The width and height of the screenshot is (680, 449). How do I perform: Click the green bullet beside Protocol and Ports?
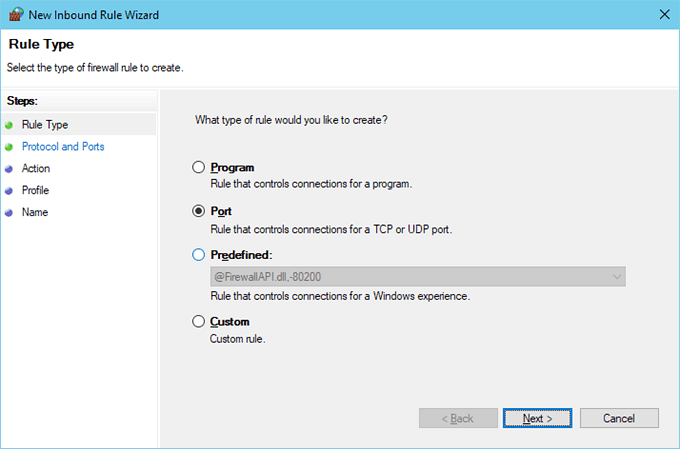coord(10,147)
